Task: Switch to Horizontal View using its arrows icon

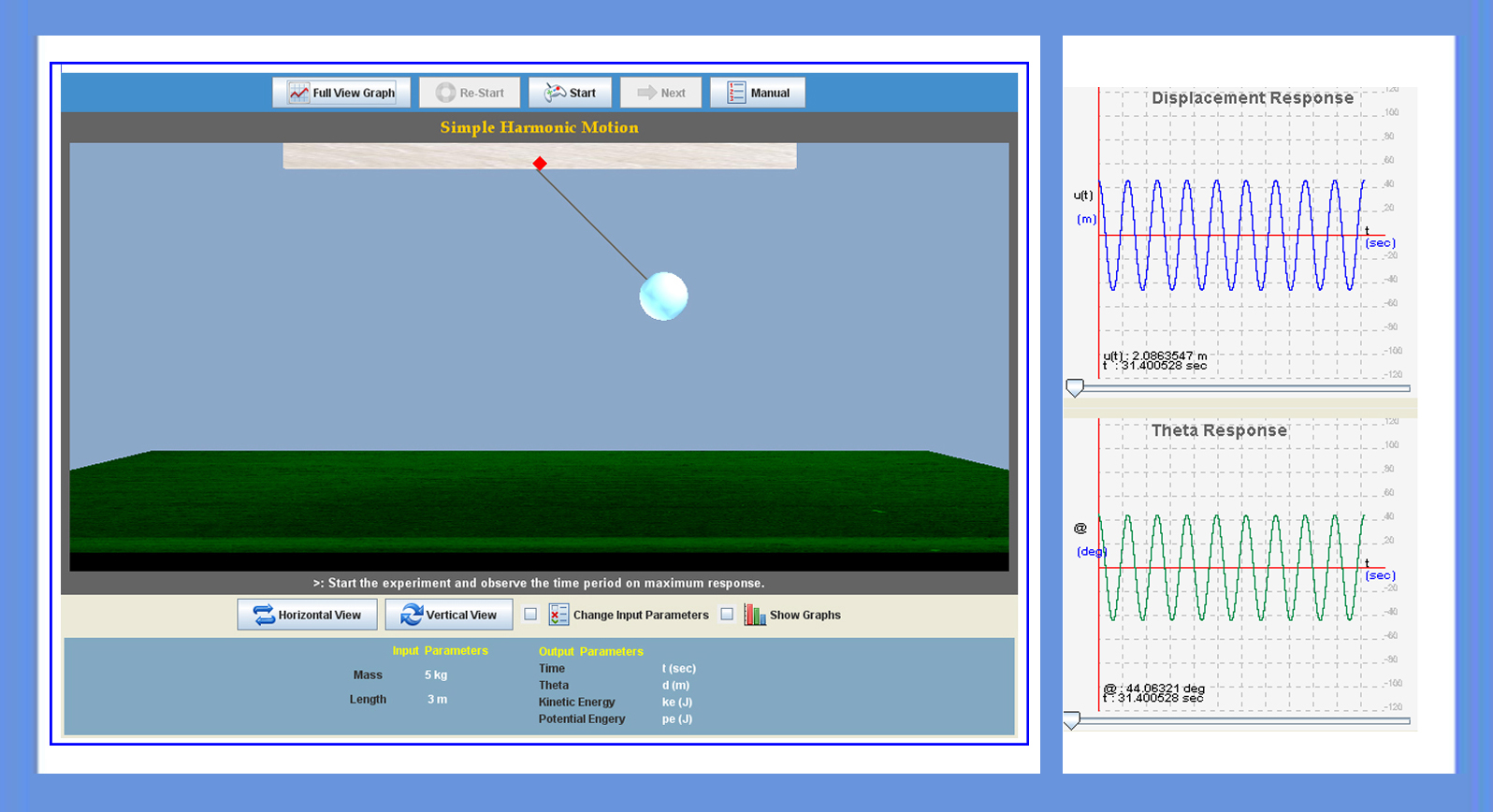Action: point(264,615)
